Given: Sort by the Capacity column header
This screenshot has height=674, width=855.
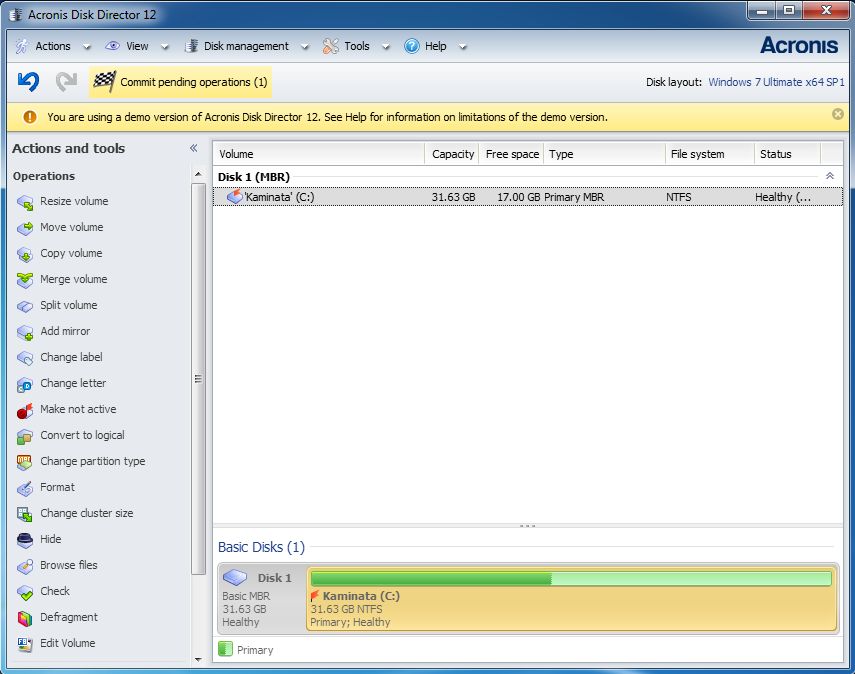Looking at the screenshot, I should click(451, 154).
